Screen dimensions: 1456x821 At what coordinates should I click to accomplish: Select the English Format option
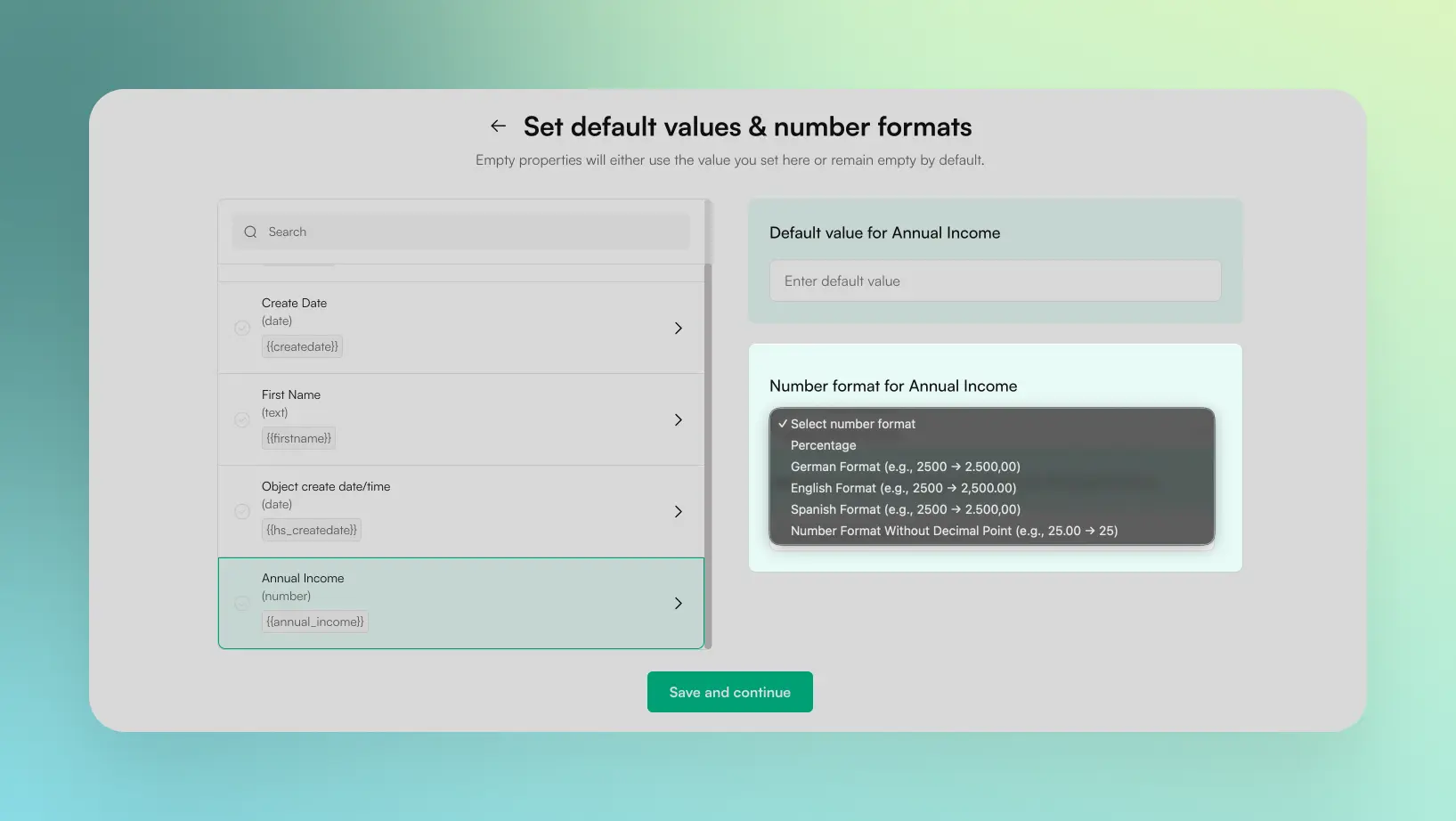point(903,488)
